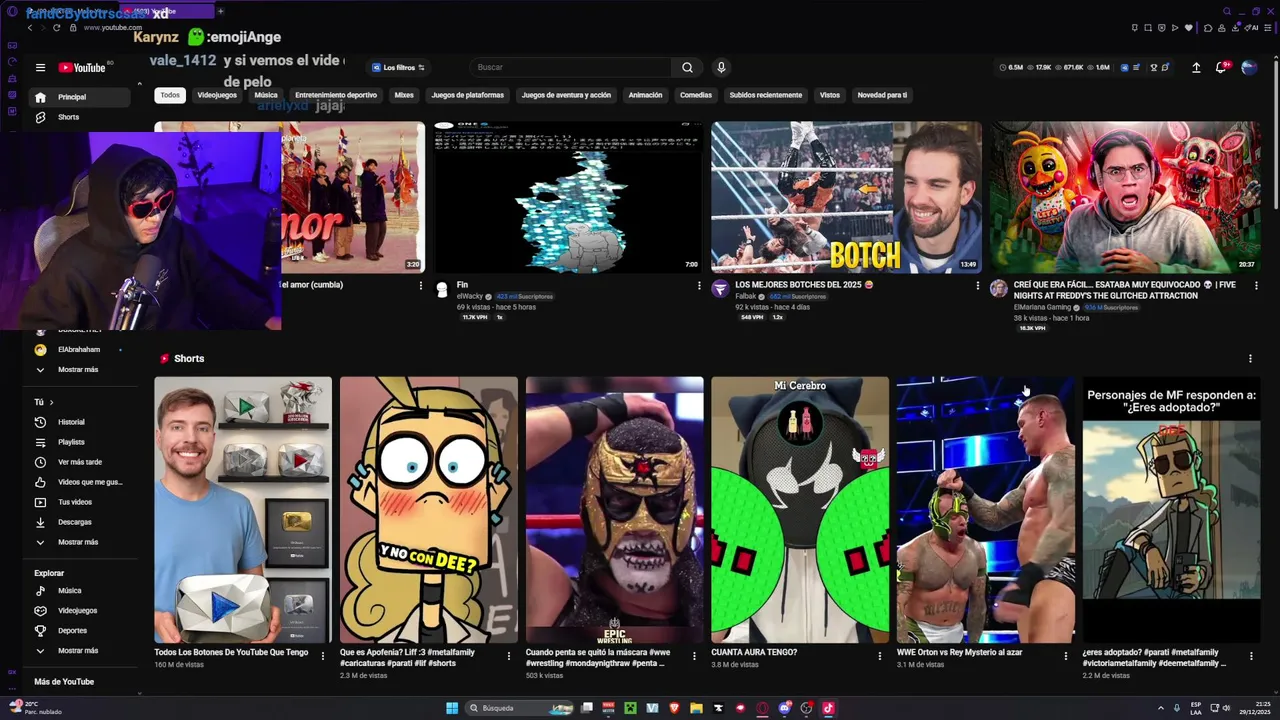Show hidden system tray icons chevron
This screenshot has height=720, width=1280.
click(x=1161, y=708)
